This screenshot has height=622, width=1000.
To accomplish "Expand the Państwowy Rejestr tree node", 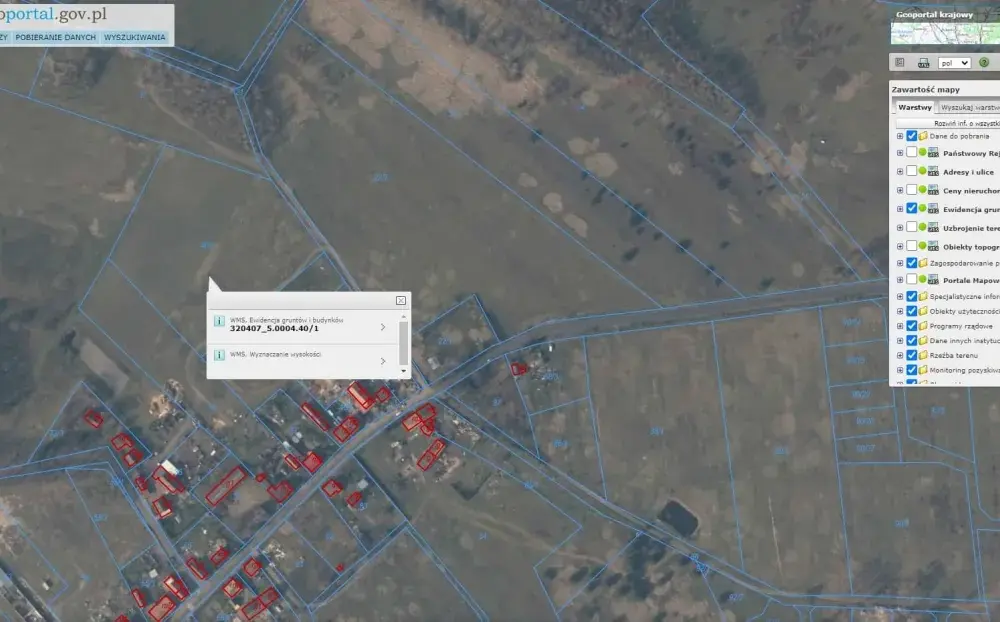I will [899, 153].
